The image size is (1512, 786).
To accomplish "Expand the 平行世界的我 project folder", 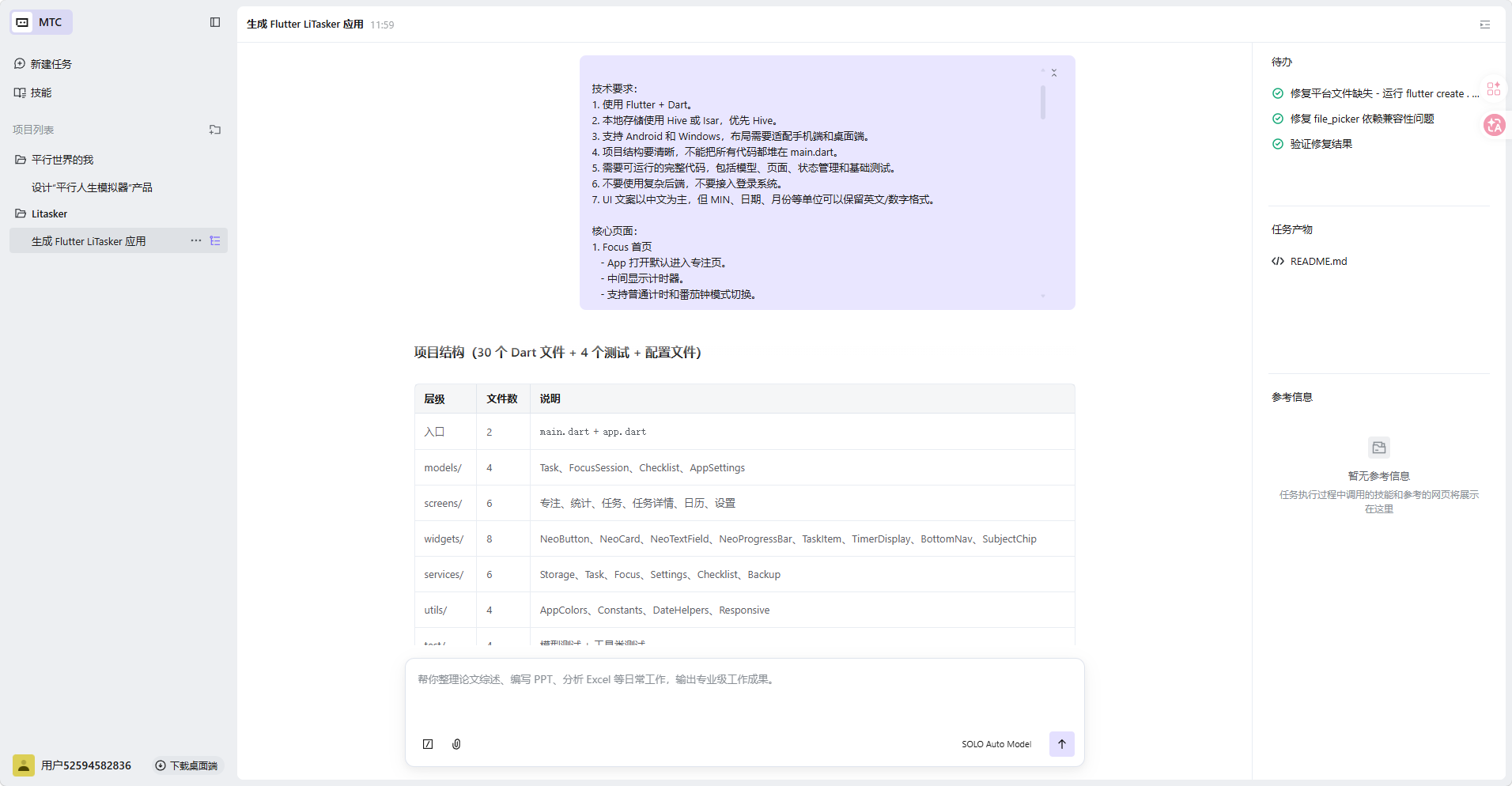I will 62,160.
